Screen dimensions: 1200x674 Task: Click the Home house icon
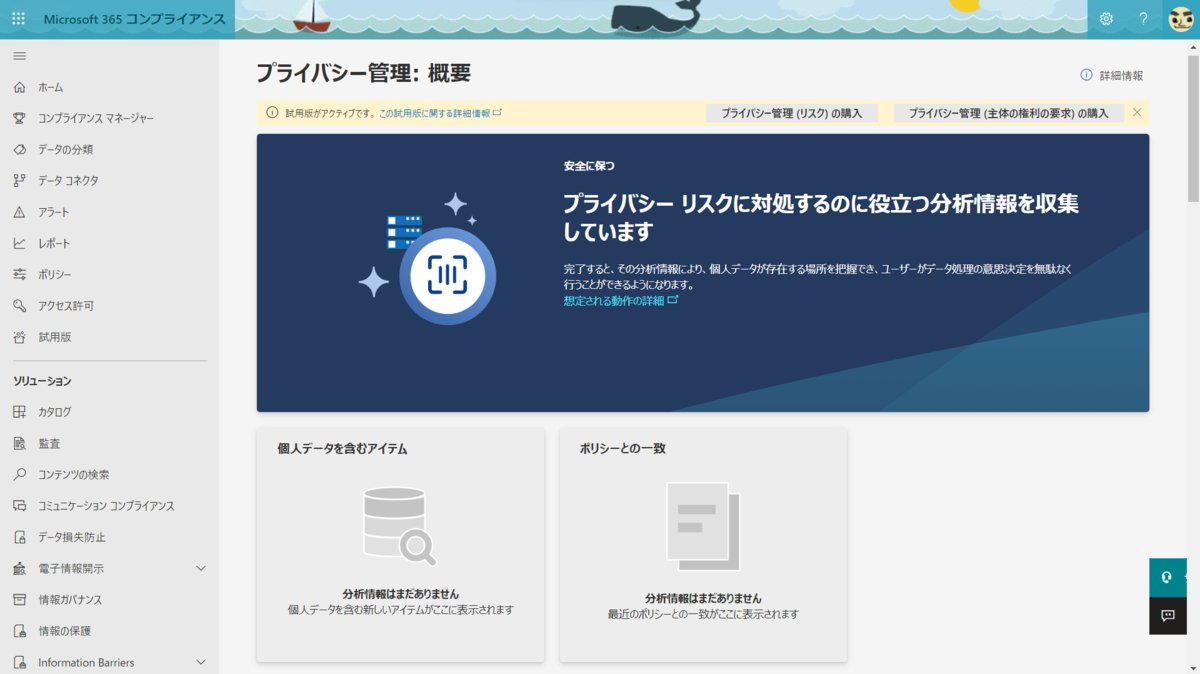(x=19, y=87)
